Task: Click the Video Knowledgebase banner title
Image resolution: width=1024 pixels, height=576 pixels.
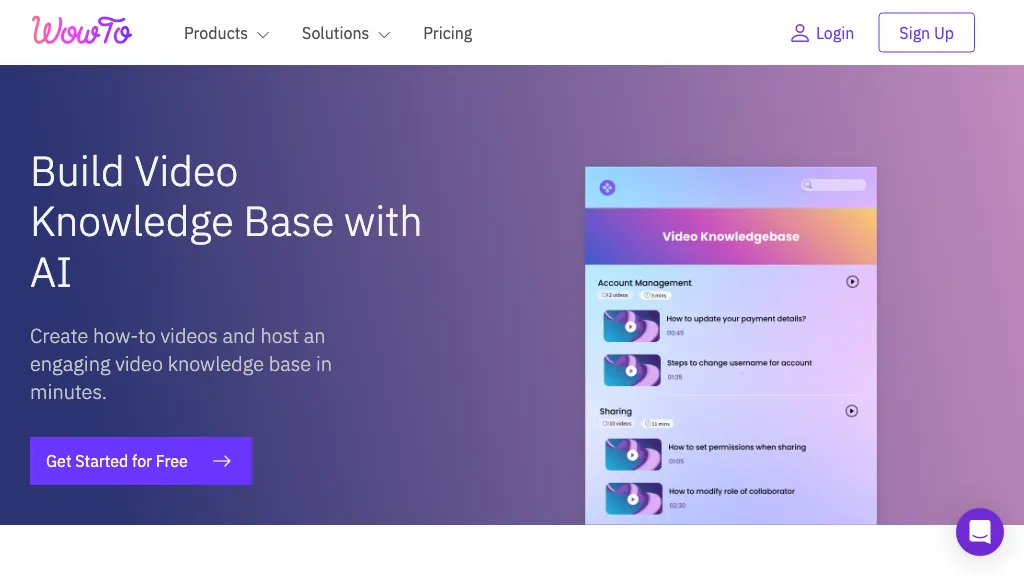Action: (730, 237)
